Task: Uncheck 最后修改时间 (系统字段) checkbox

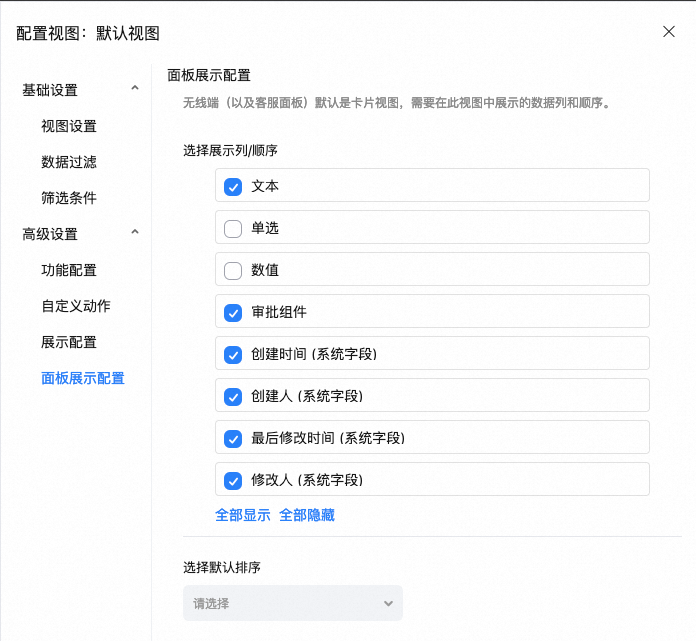Action: click(x=233, y=438)
